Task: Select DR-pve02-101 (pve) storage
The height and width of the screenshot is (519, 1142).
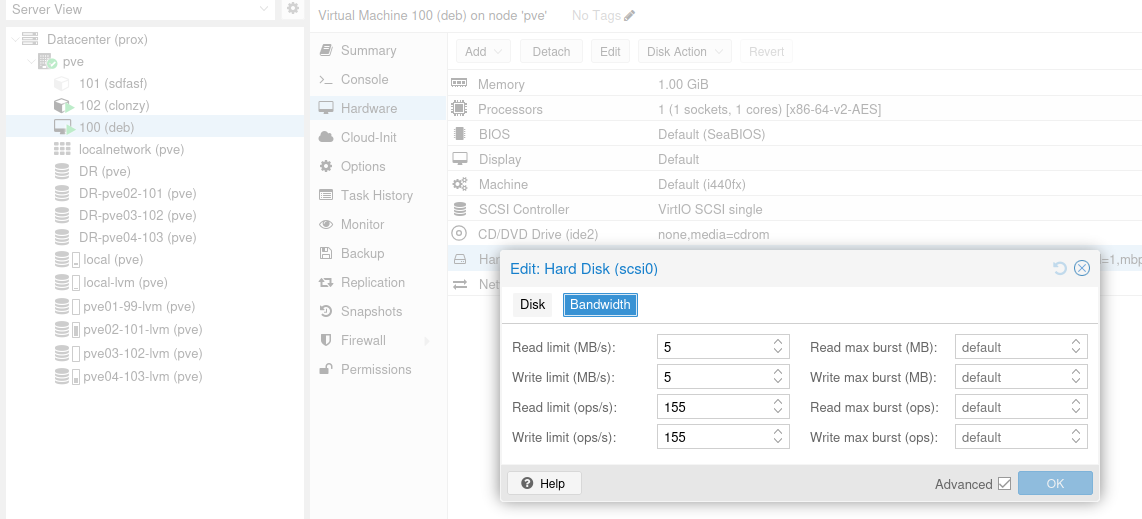Action: 138,194
